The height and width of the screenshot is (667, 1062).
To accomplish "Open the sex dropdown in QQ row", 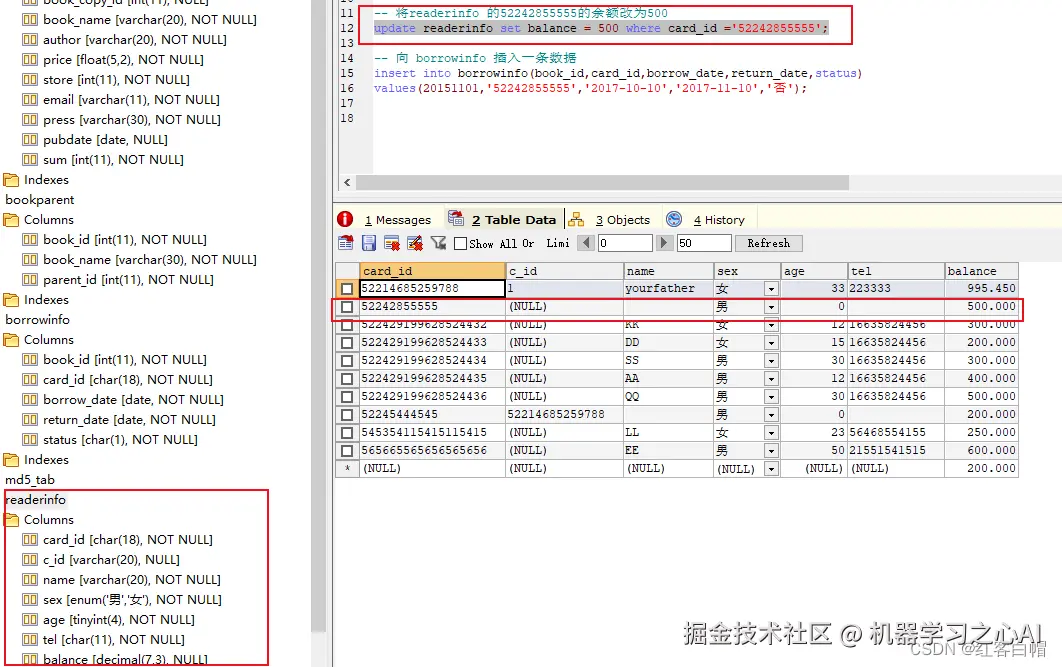I will [x=771, y=397].
